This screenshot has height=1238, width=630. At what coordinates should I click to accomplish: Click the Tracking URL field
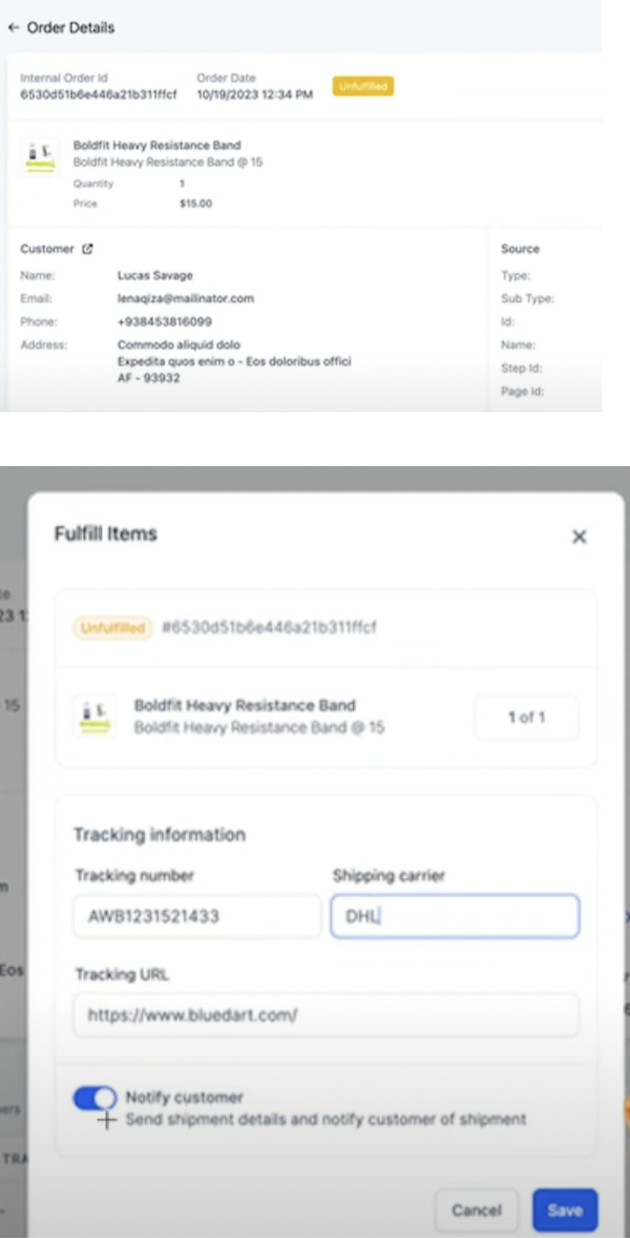pyautogui.click(x=326, y=1015)
